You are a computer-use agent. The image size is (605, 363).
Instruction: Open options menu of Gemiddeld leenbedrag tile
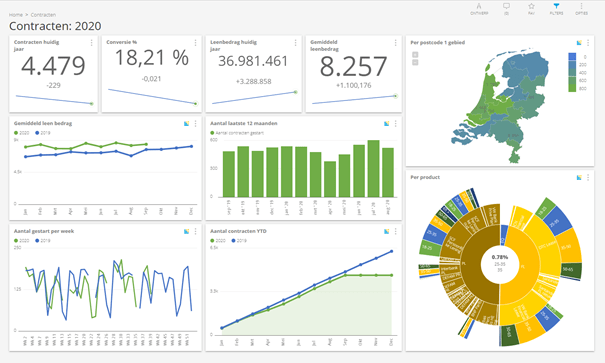(395, 42)
